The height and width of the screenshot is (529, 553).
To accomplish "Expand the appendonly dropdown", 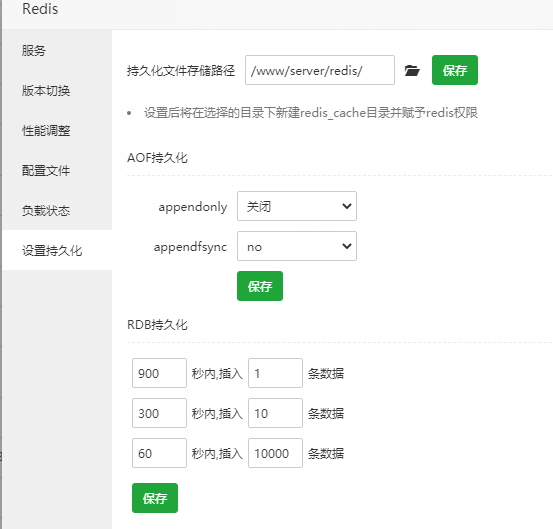I will 297,206.
